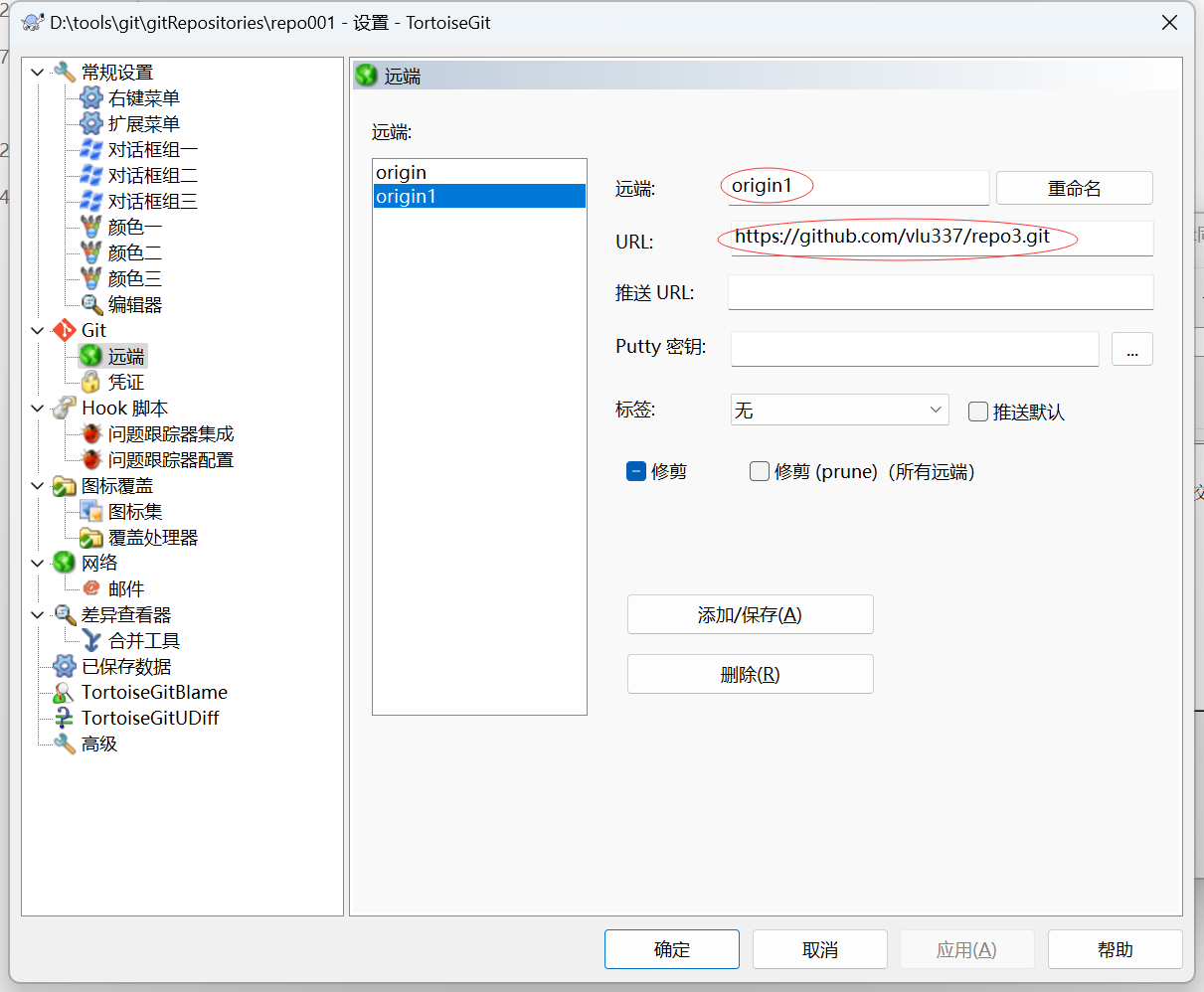
Task: Click the magnifier icon beside 编辑器
Action: (x=91, y=304)
